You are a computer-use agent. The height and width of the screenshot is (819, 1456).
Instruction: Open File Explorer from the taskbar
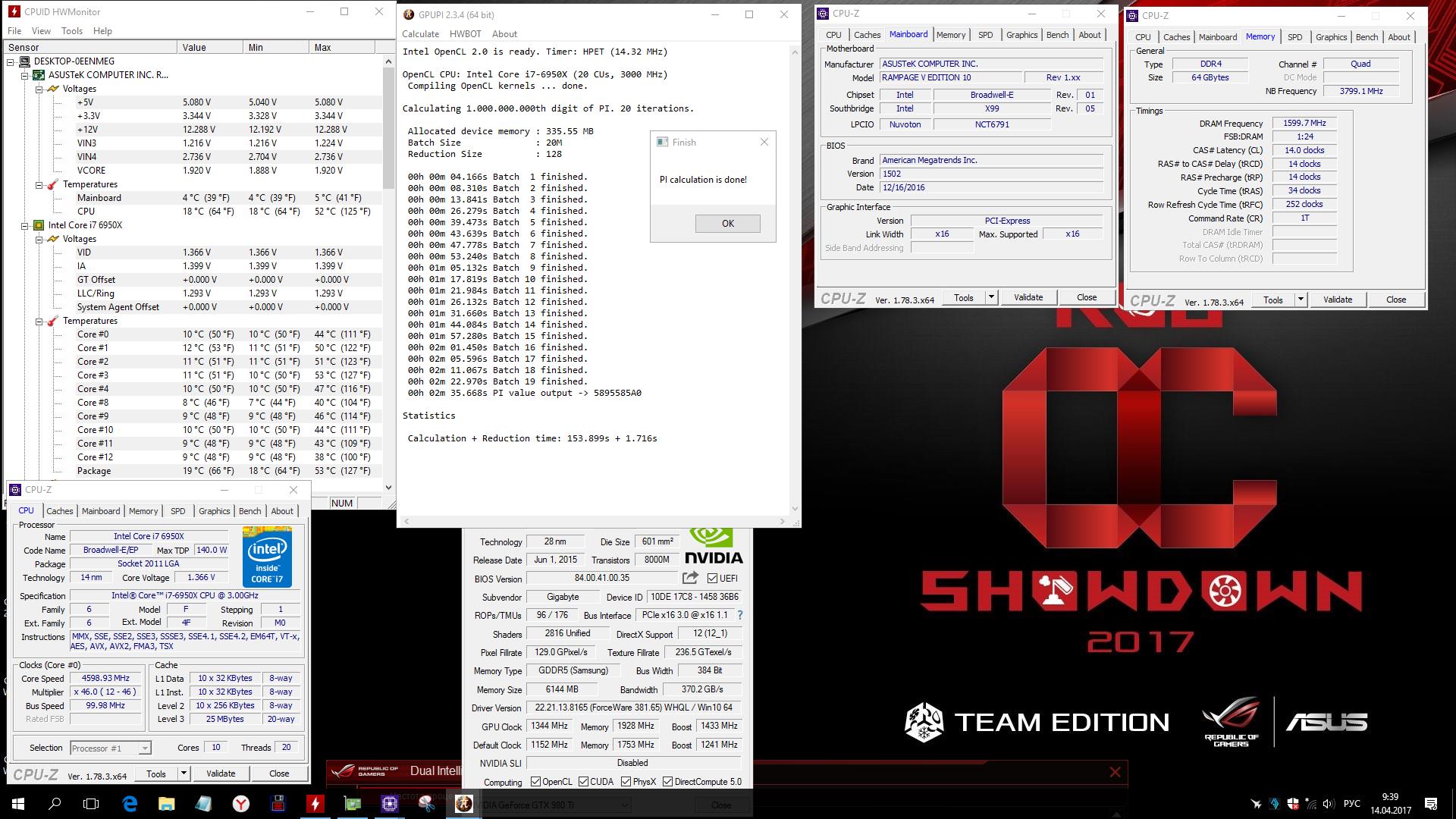click(x=166, y=804)
